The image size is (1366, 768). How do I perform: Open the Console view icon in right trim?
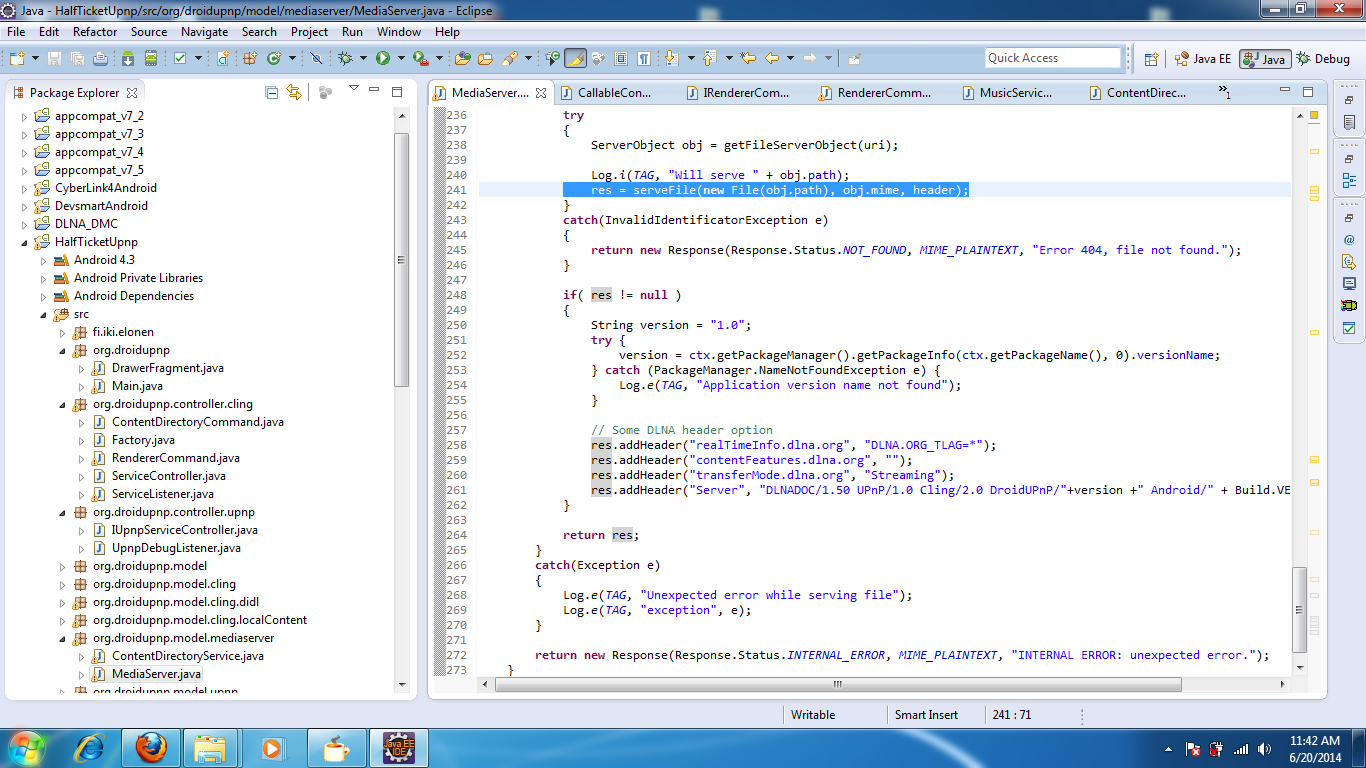1349,284
